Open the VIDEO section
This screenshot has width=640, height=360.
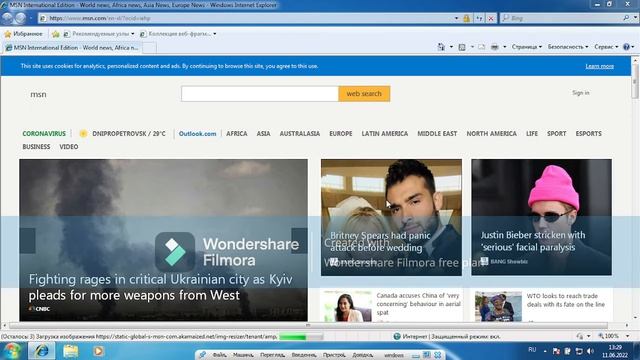pyautogui.click(x=69, y=147)
